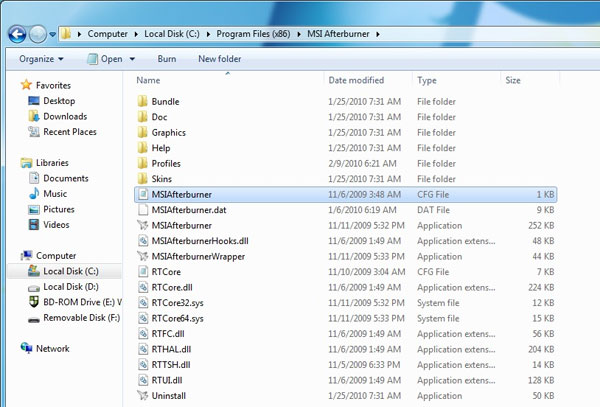This screenshot has height=407, width=600.
Task: Click the MSIAfterburnerHooks.dll file icon
Action: coord(143,241)
